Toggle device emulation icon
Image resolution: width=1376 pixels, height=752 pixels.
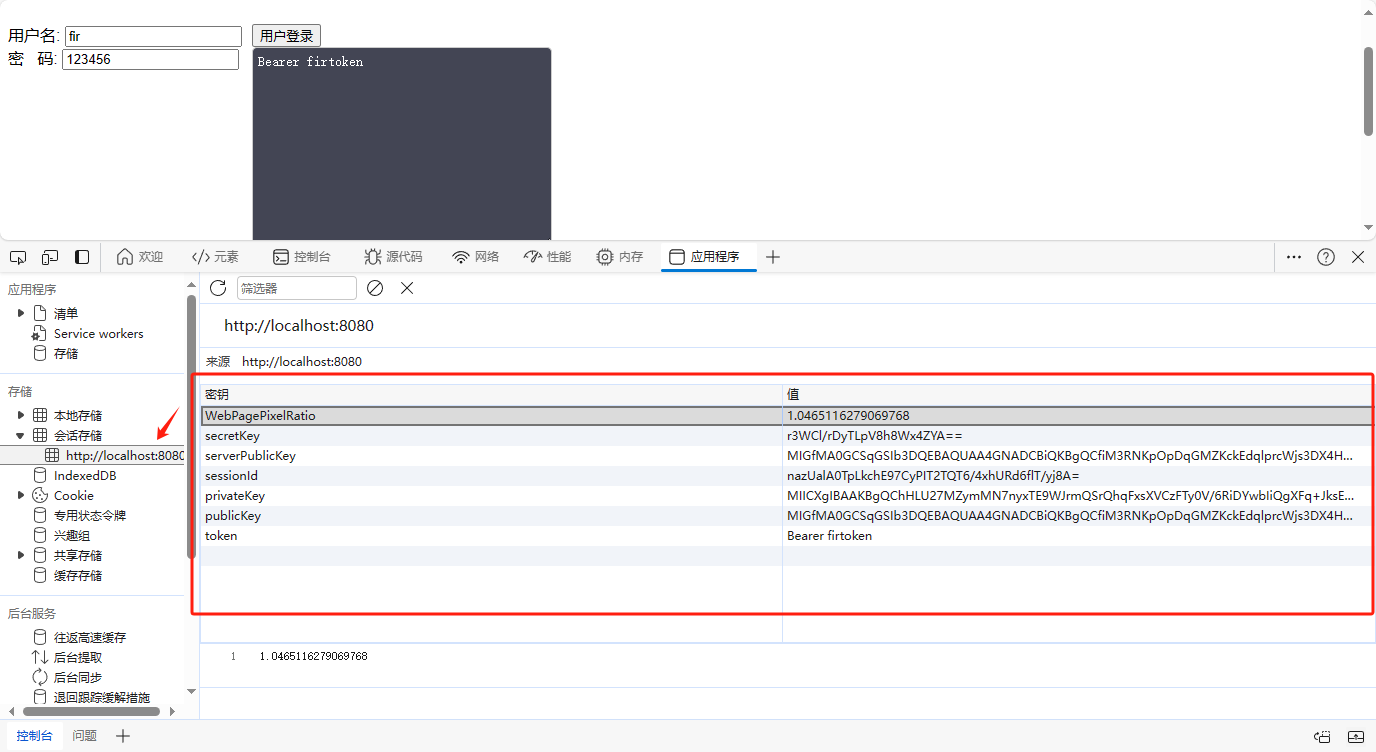[50, 257]
